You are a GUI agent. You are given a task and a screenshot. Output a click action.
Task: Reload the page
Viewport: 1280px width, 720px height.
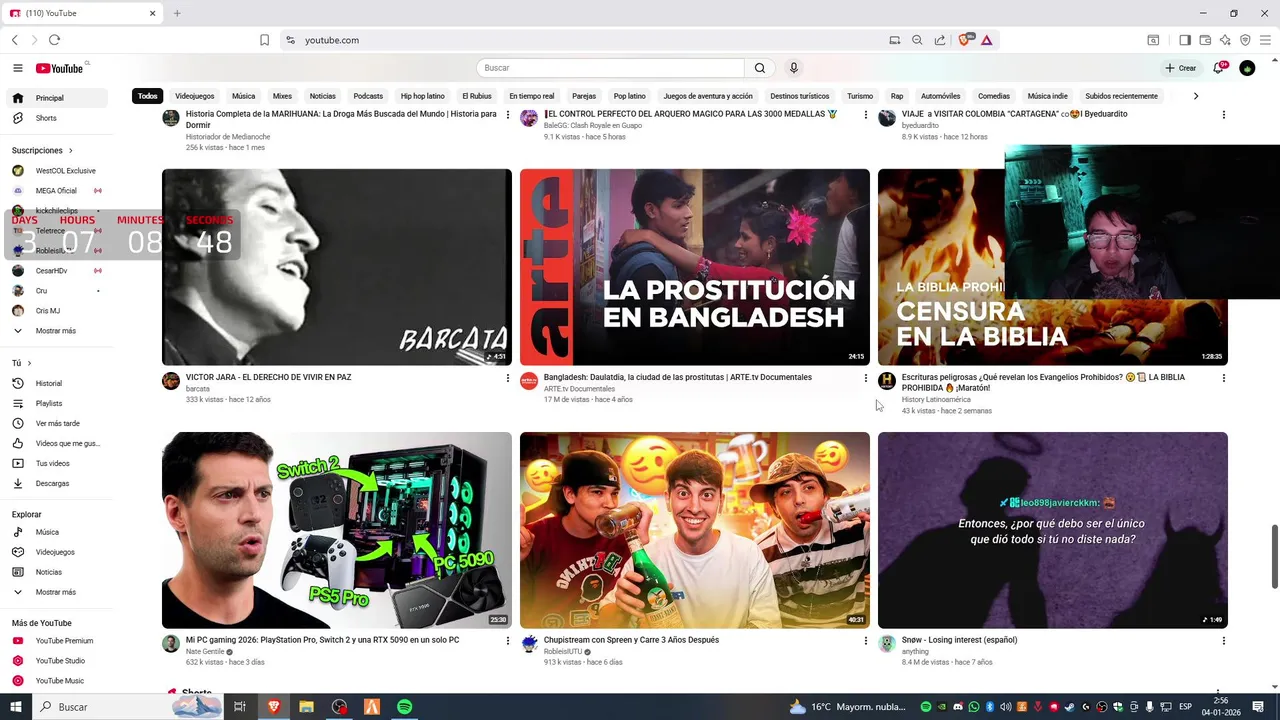(54, 40)
